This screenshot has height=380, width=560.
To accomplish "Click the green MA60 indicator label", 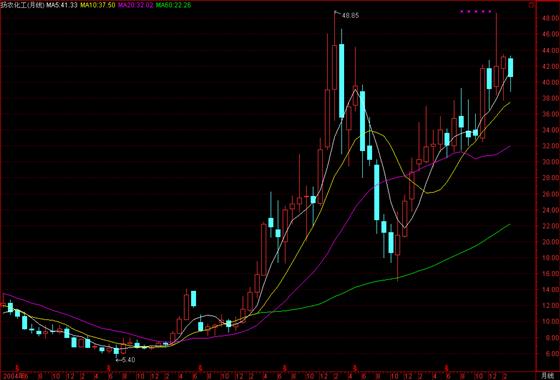I will (173, 5).
